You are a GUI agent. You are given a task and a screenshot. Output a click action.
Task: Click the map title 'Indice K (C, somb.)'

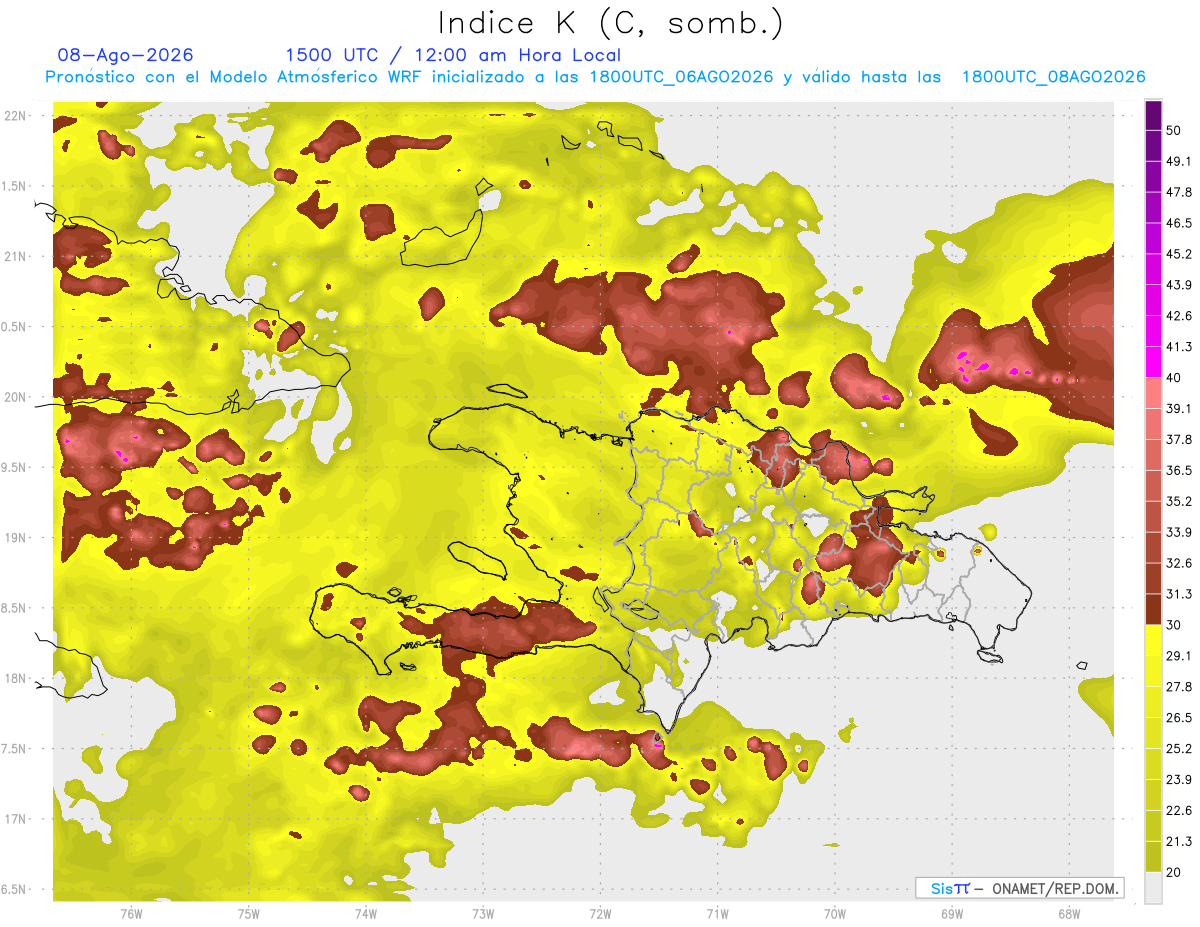611,23
